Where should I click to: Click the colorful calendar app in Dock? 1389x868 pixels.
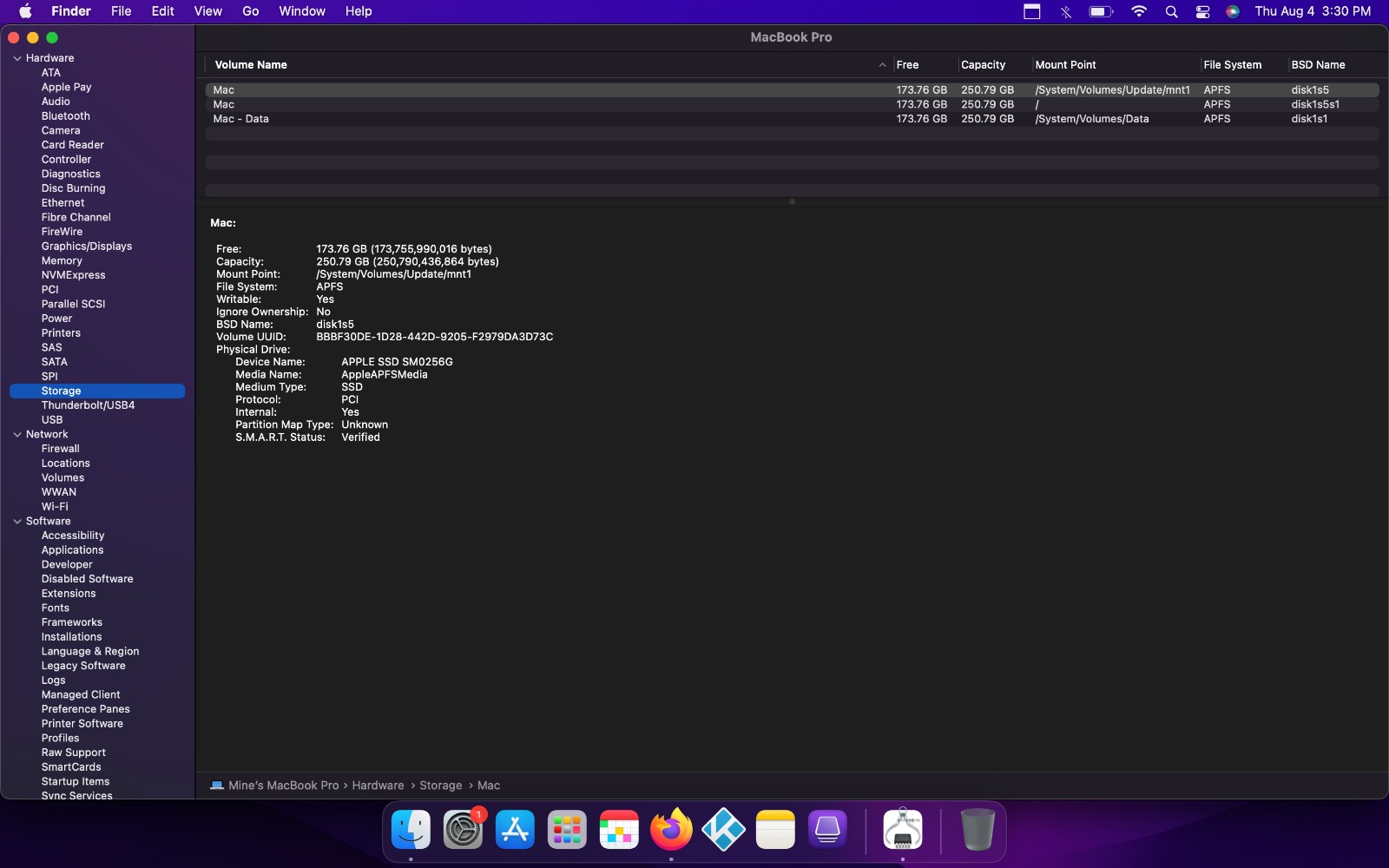click(x=619, y=830)
